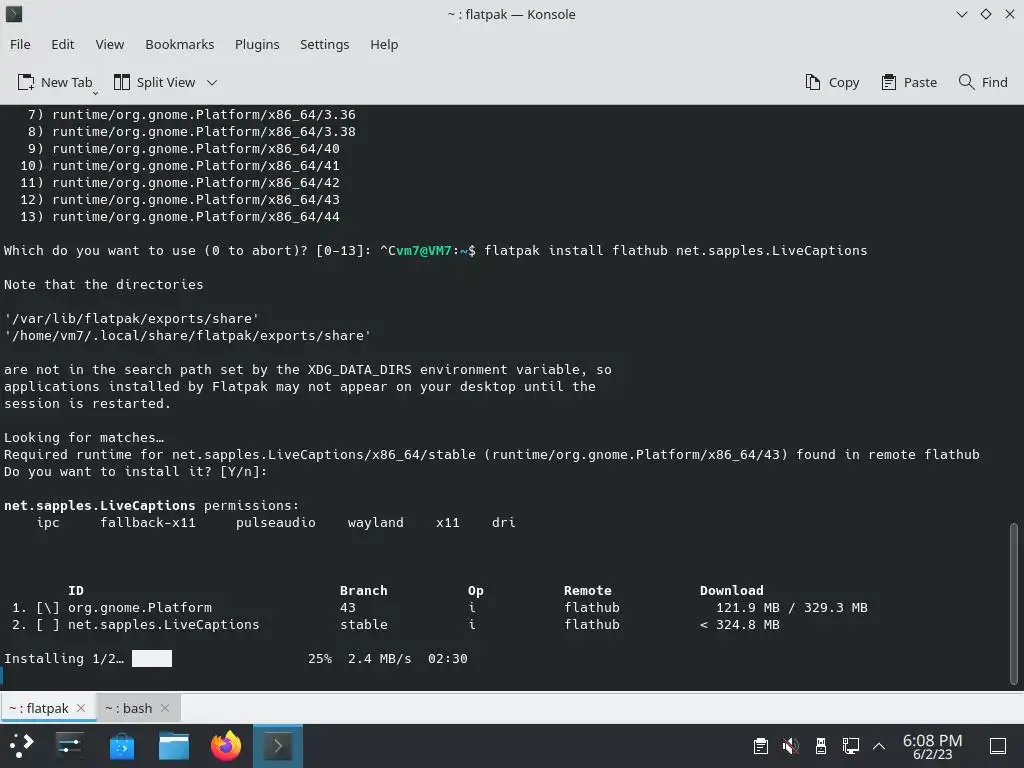Viewport: 1024px width, 768px height.
Task: Click 'Note that the directories' line
Action: coord(104,285)
